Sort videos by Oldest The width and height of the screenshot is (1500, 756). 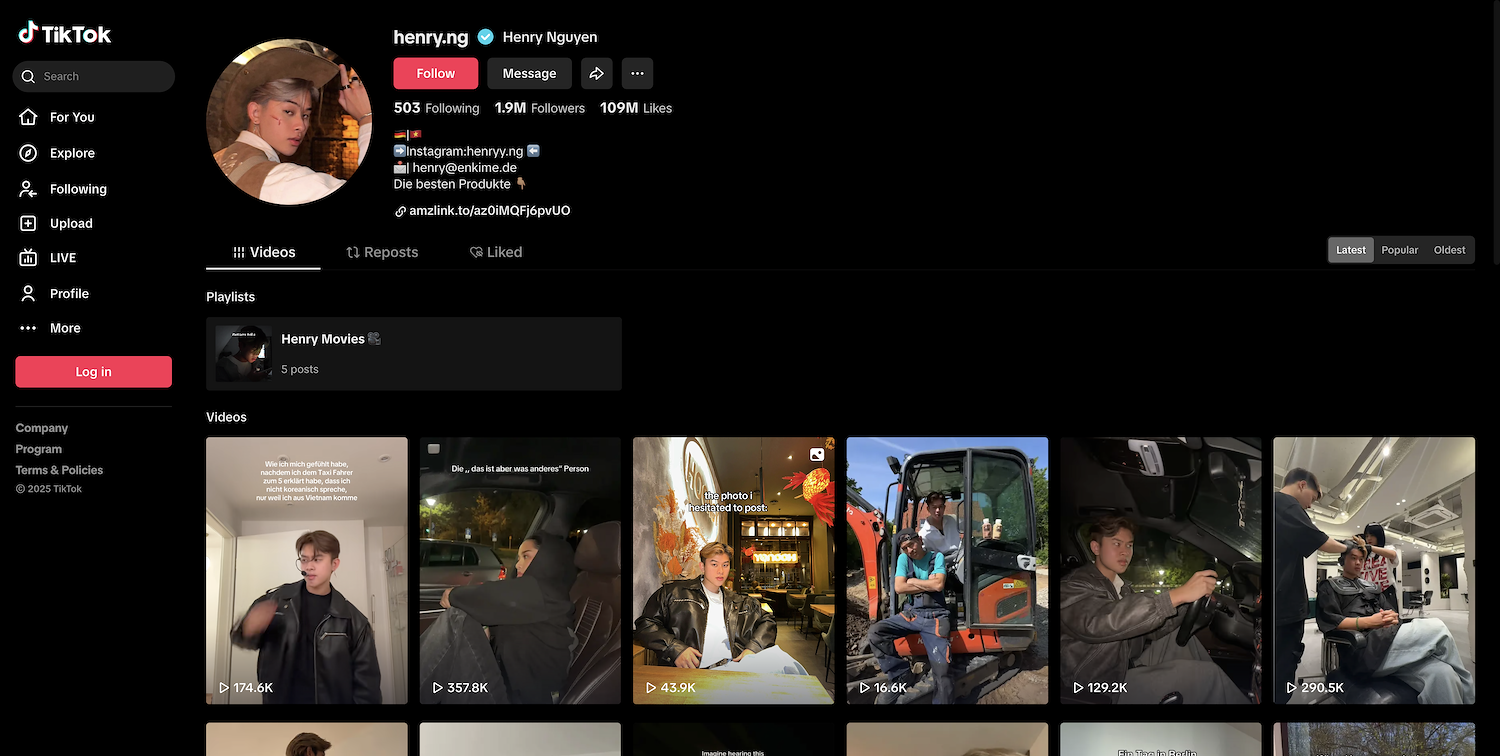pos(1449,250)
